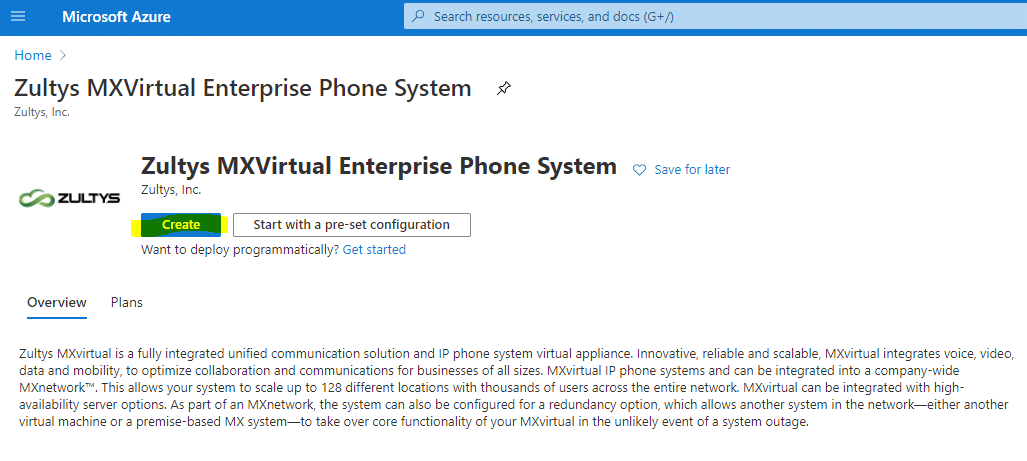Open the Azure portal hamburger menu

(18, 16)
